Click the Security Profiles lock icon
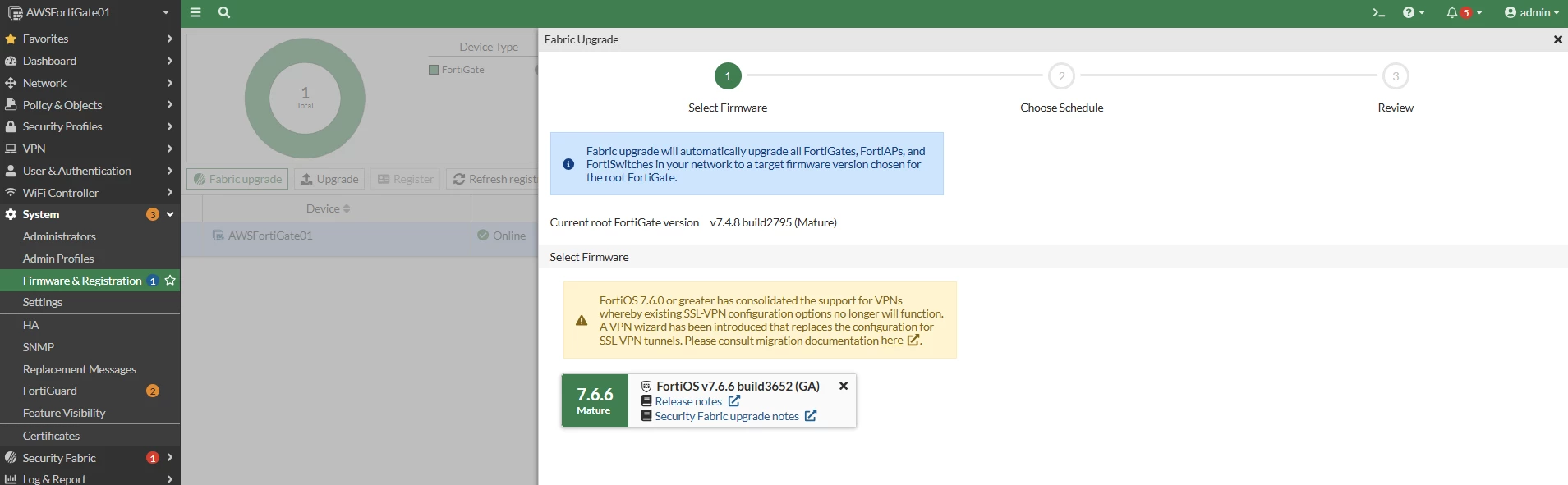1568x485 pixels. 11,126
